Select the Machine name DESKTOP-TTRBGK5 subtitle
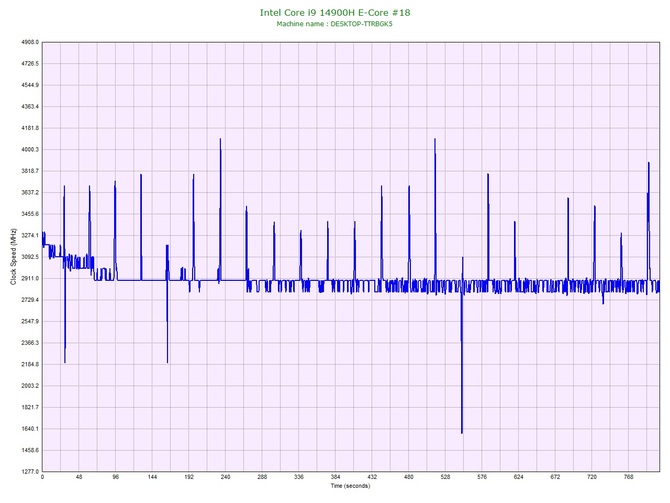This screenshot has width=670, height=503. (x=334, y=24)
